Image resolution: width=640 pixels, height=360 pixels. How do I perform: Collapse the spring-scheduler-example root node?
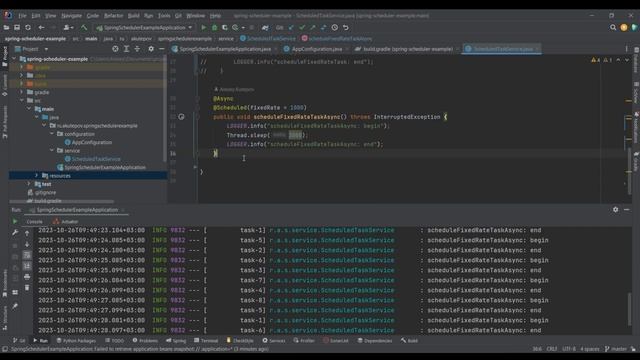[14, 59]
